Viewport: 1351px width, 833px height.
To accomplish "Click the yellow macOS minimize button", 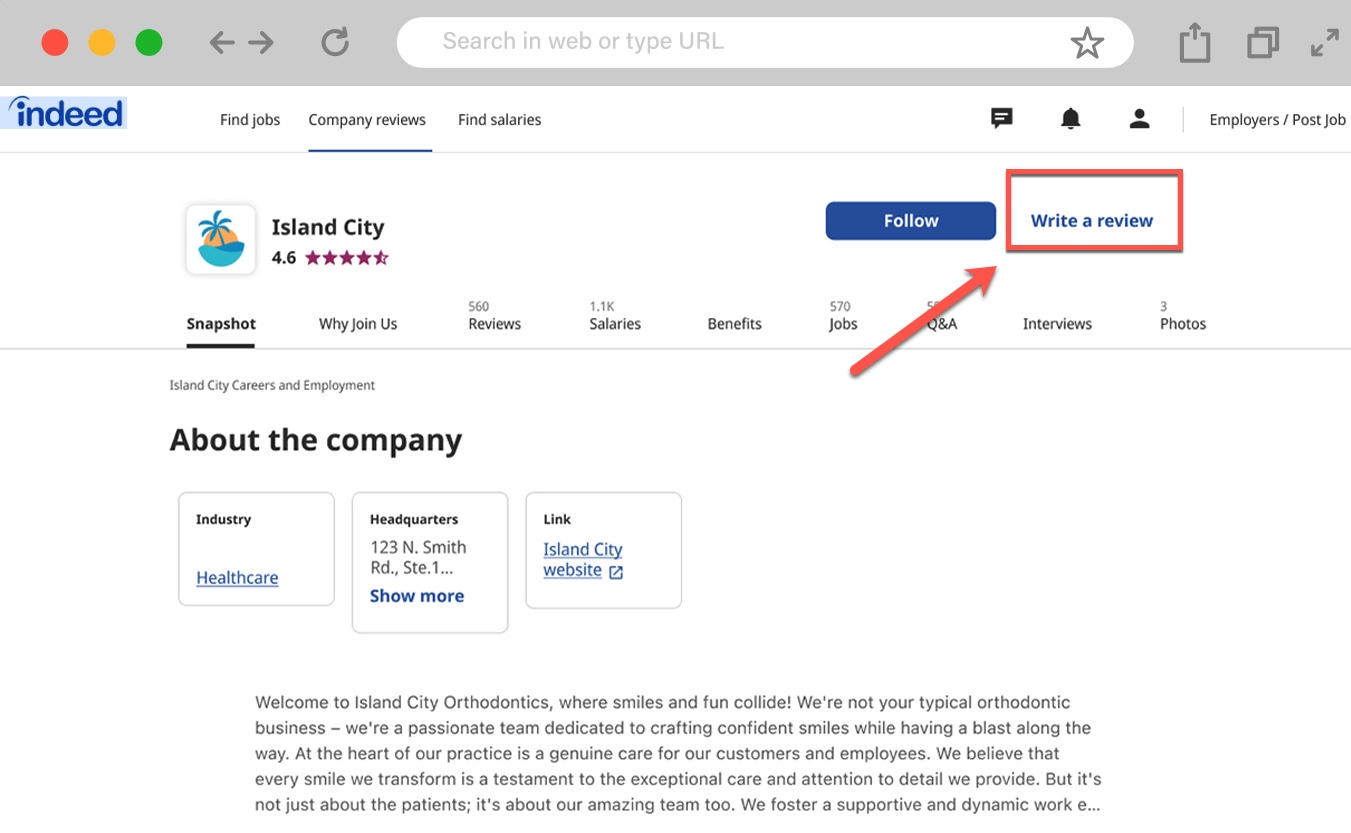I will [x=102, y=43].
